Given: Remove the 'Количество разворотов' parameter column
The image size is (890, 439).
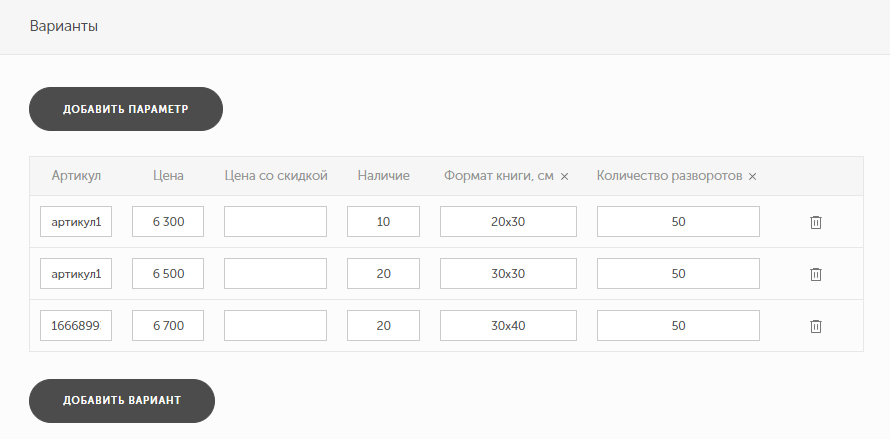Looking at the screenshot, I should tap(752, 177).
